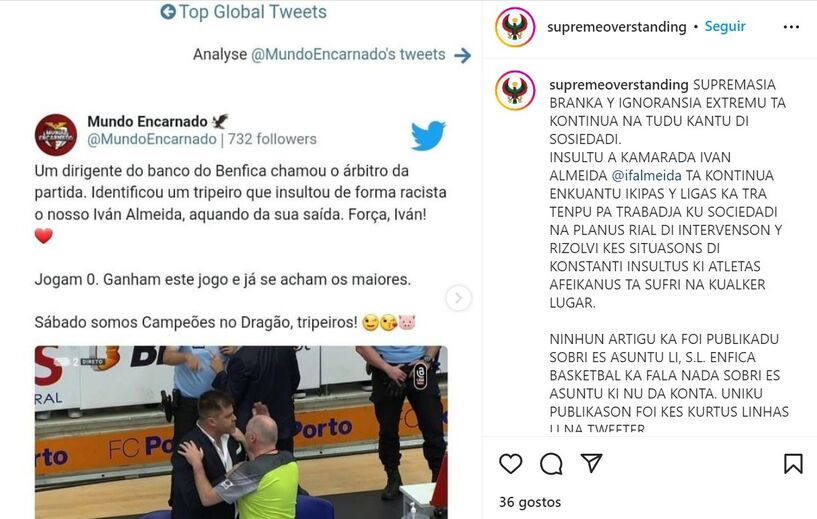The width and height of the screenshot is (817, 519).
Task: Go to the next carousel image arrow
Action: point(459,298)
